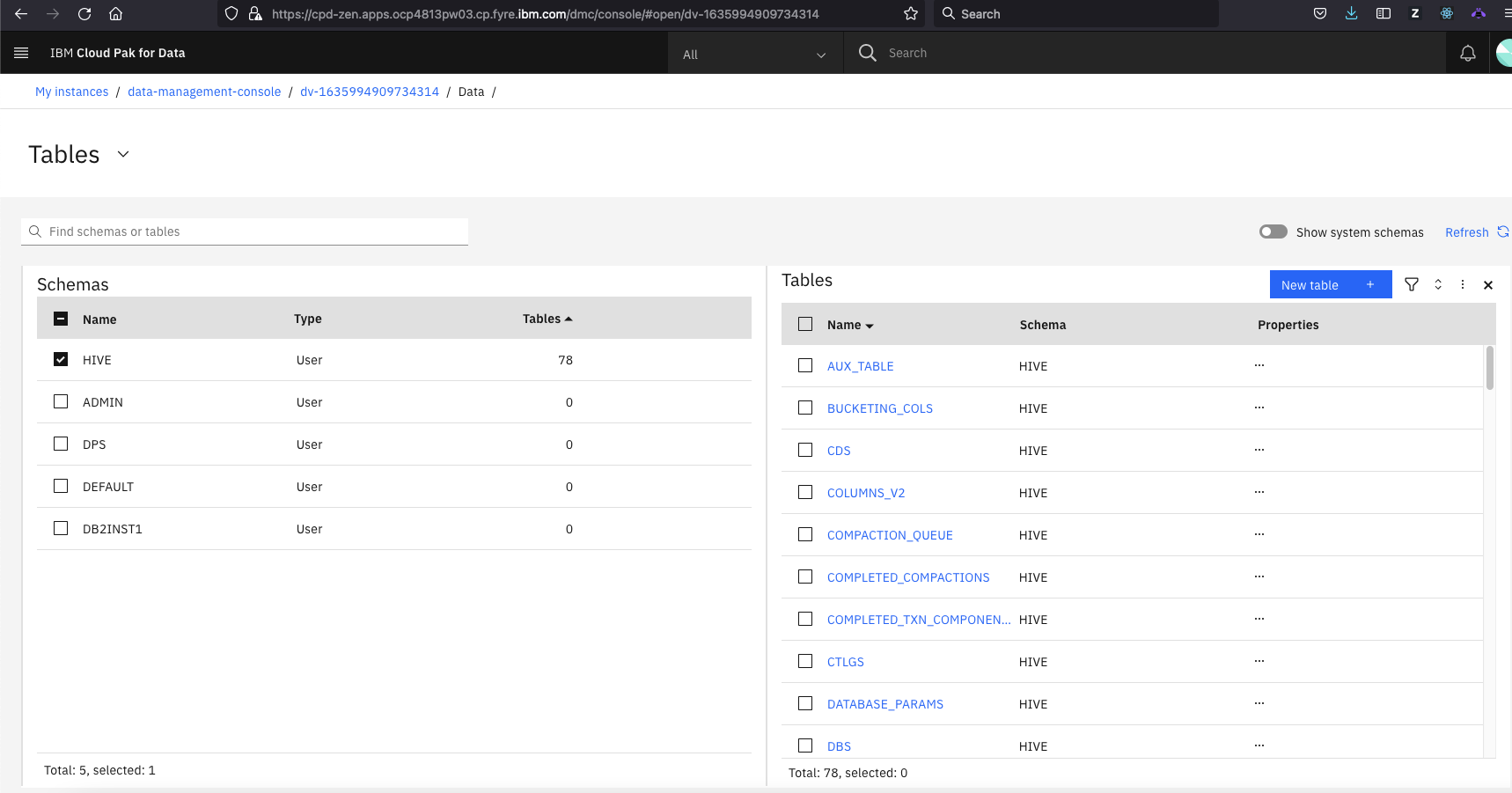This screenshot has height=793, width=1512.
Task: Check the CDS row checkbox
Action: pyautogui.click(x=805, y=450)
